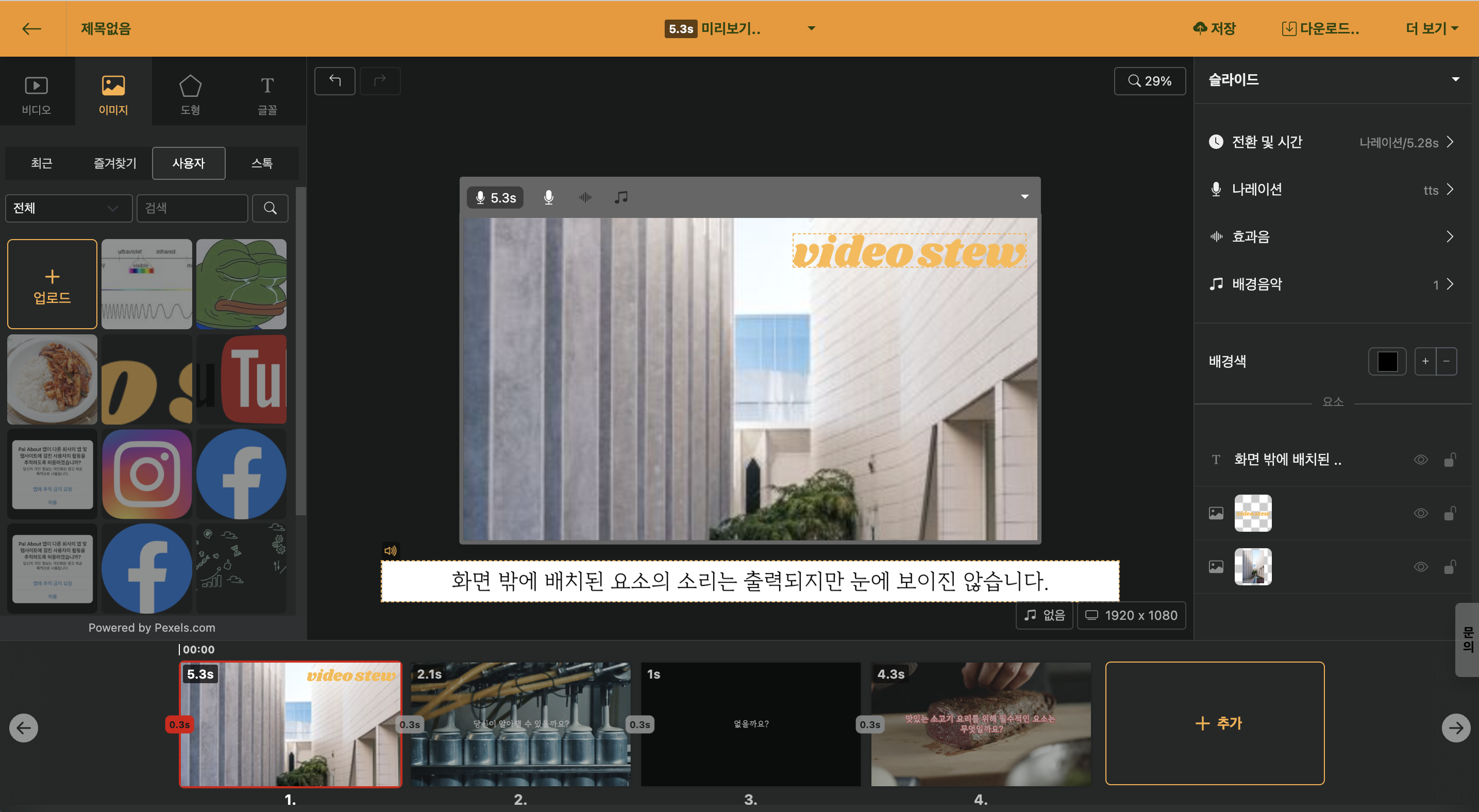
Task: Open the black 배경색 color swatch
Action: [x=1387, y=361]
